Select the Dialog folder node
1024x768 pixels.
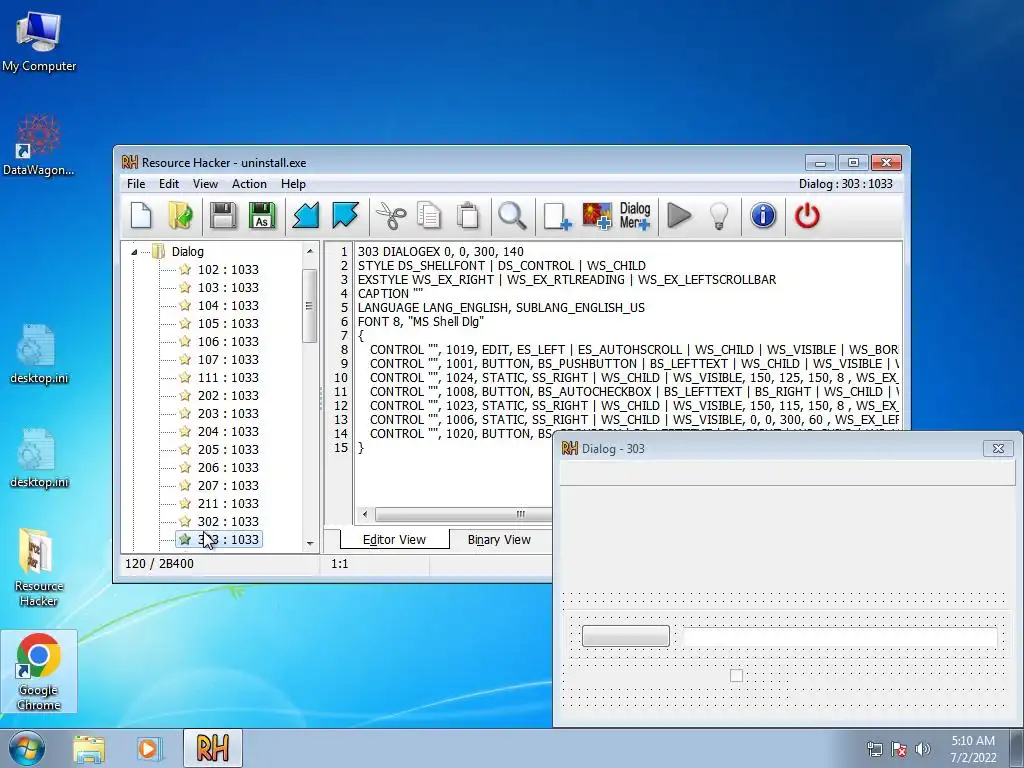(x=187, y=251)
